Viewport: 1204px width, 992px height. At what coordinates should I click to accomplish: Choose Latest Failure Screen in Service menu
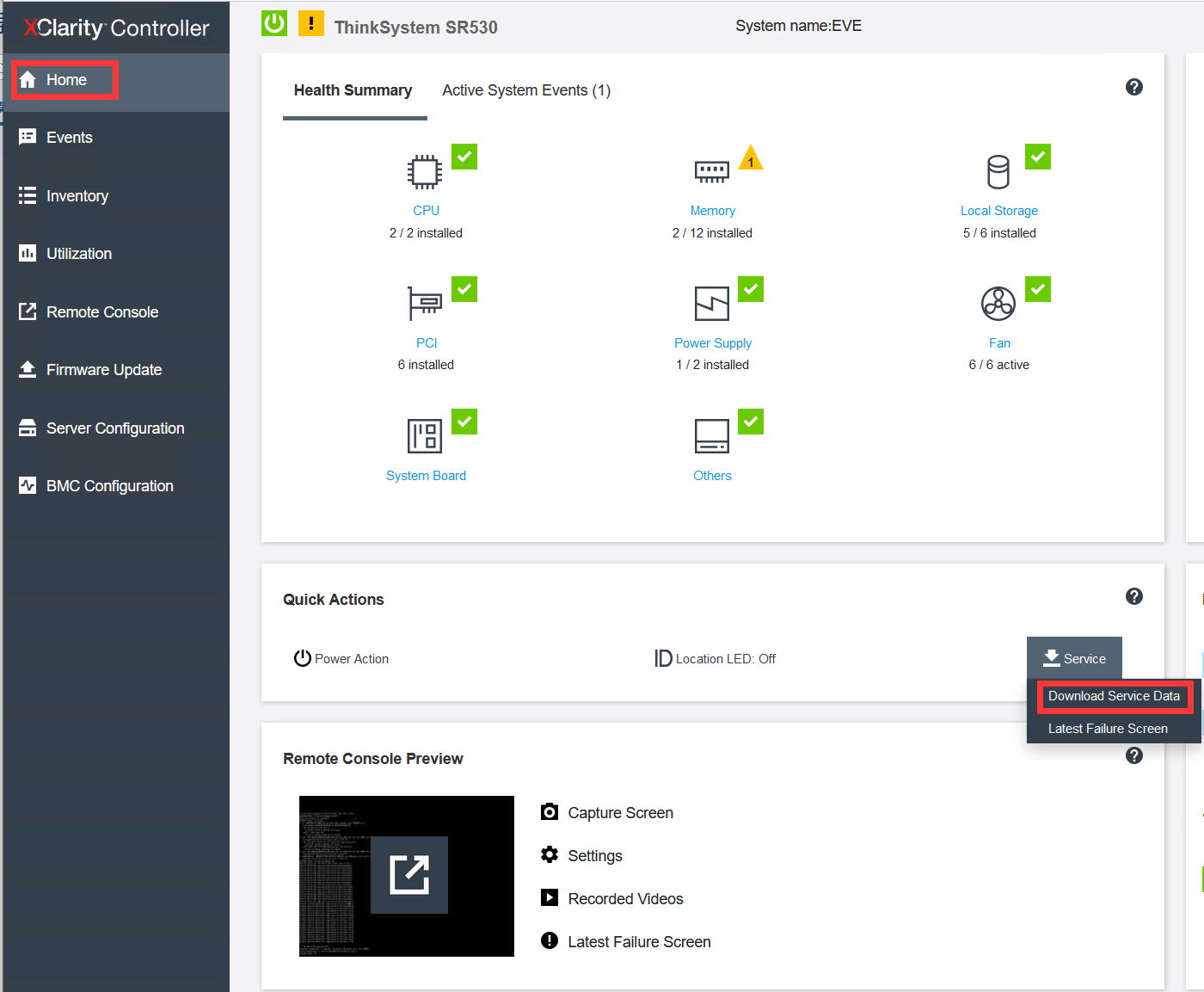pos(1107,729)
